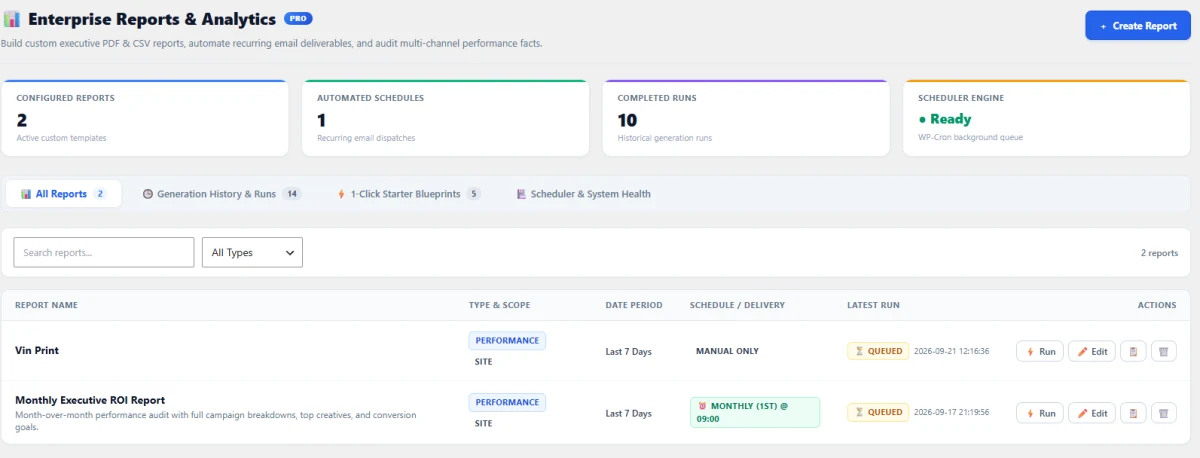Click the Scheduler Engine Ready status

tap(944, 119)
